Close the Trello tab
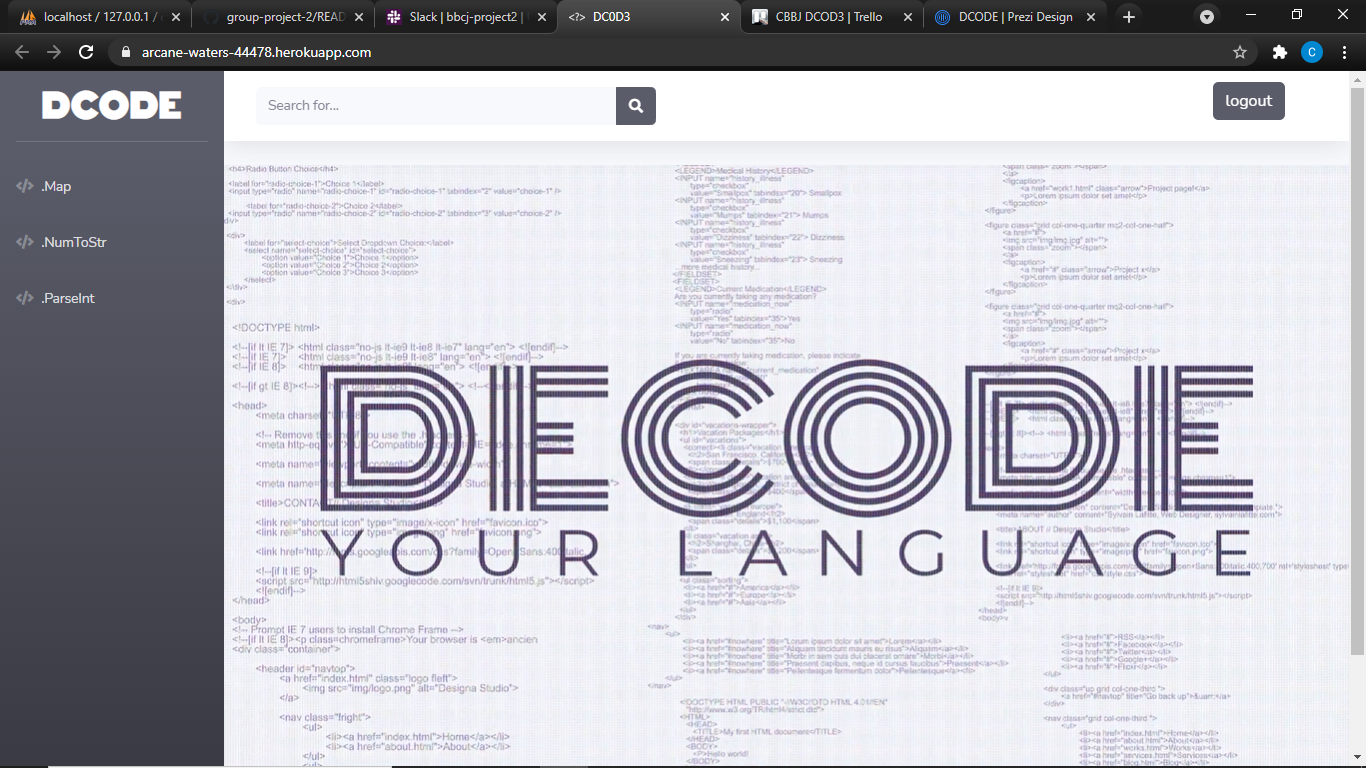The height and width of the screenshot is (768, 1366). pos(908,17)
